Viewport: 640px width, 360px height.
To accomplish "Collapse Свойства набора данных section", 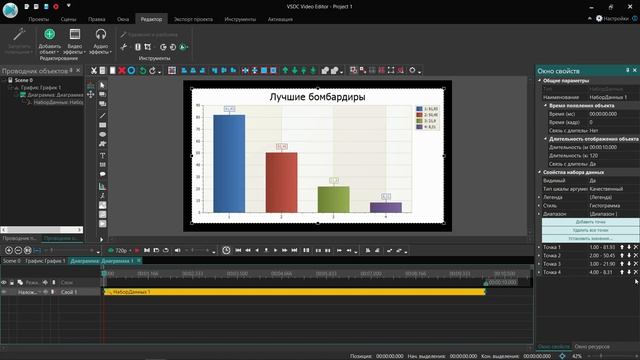I will click(x=540, y=172).
